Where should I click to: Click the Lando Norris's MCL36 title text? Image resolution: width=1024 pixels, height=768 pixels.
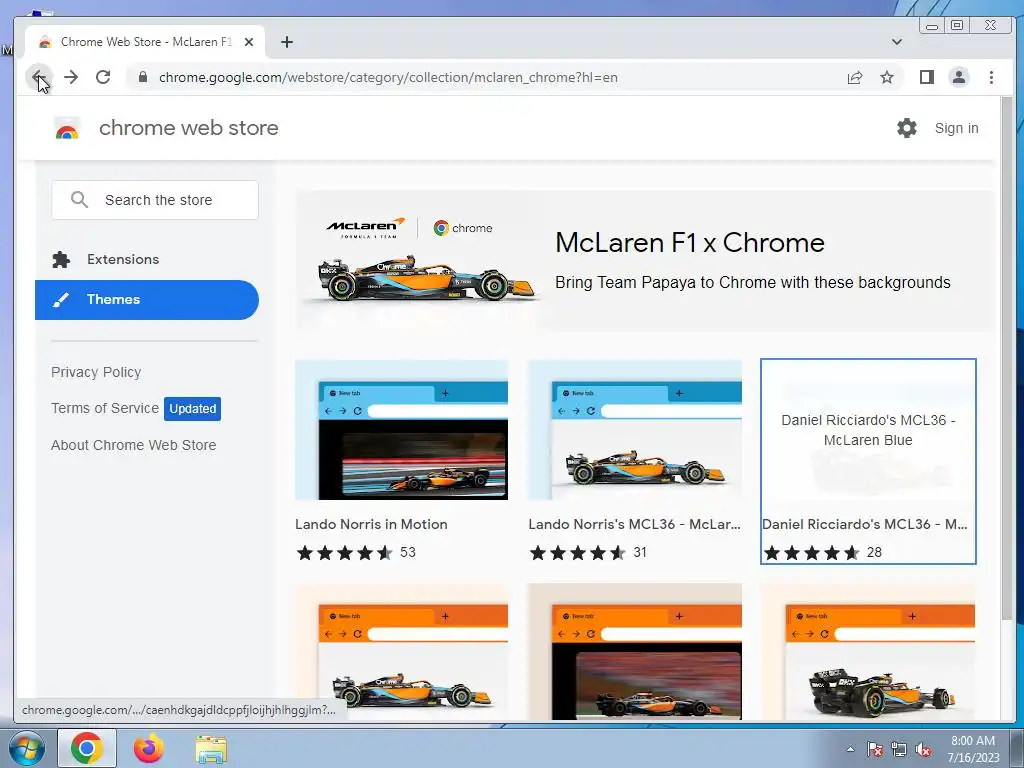(x=634, y=524)
